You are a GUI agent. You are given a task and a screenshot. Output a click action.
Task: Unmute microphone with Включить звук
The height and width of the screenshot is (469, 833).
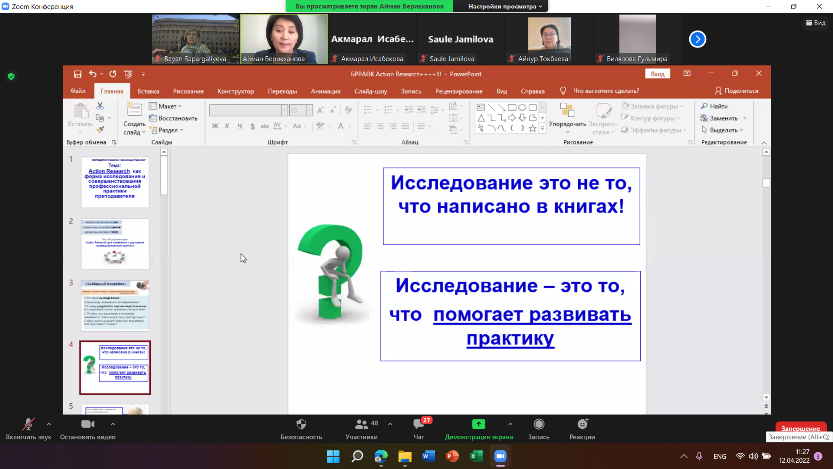click(x=27, y=425)
